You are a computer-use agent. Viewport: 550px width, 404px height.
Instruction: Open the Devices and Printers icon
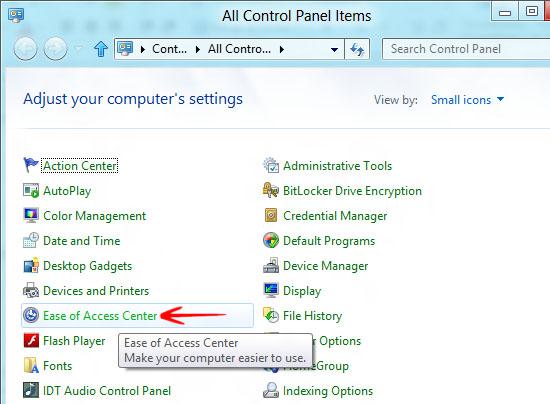click(x=31, y=290)
